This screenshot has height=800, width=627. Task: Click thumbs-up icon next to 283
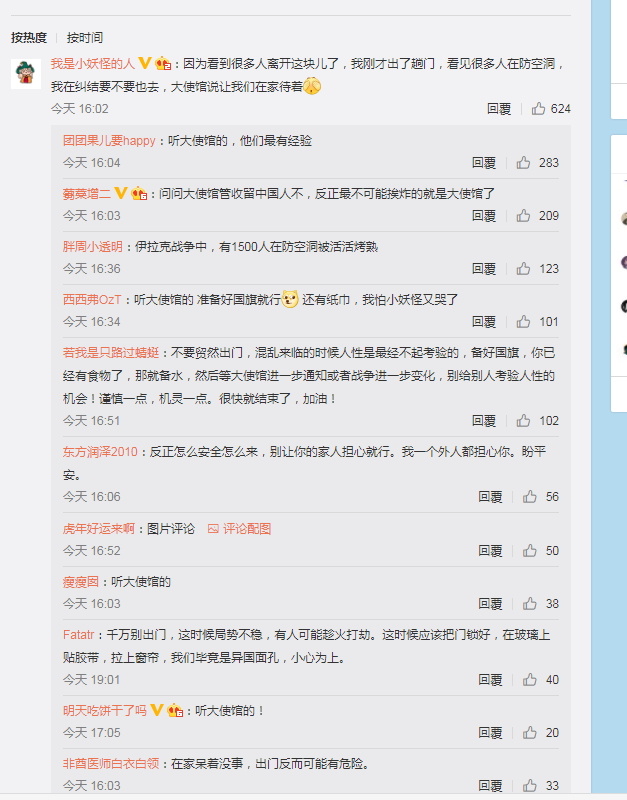click(x=523, y=162)
